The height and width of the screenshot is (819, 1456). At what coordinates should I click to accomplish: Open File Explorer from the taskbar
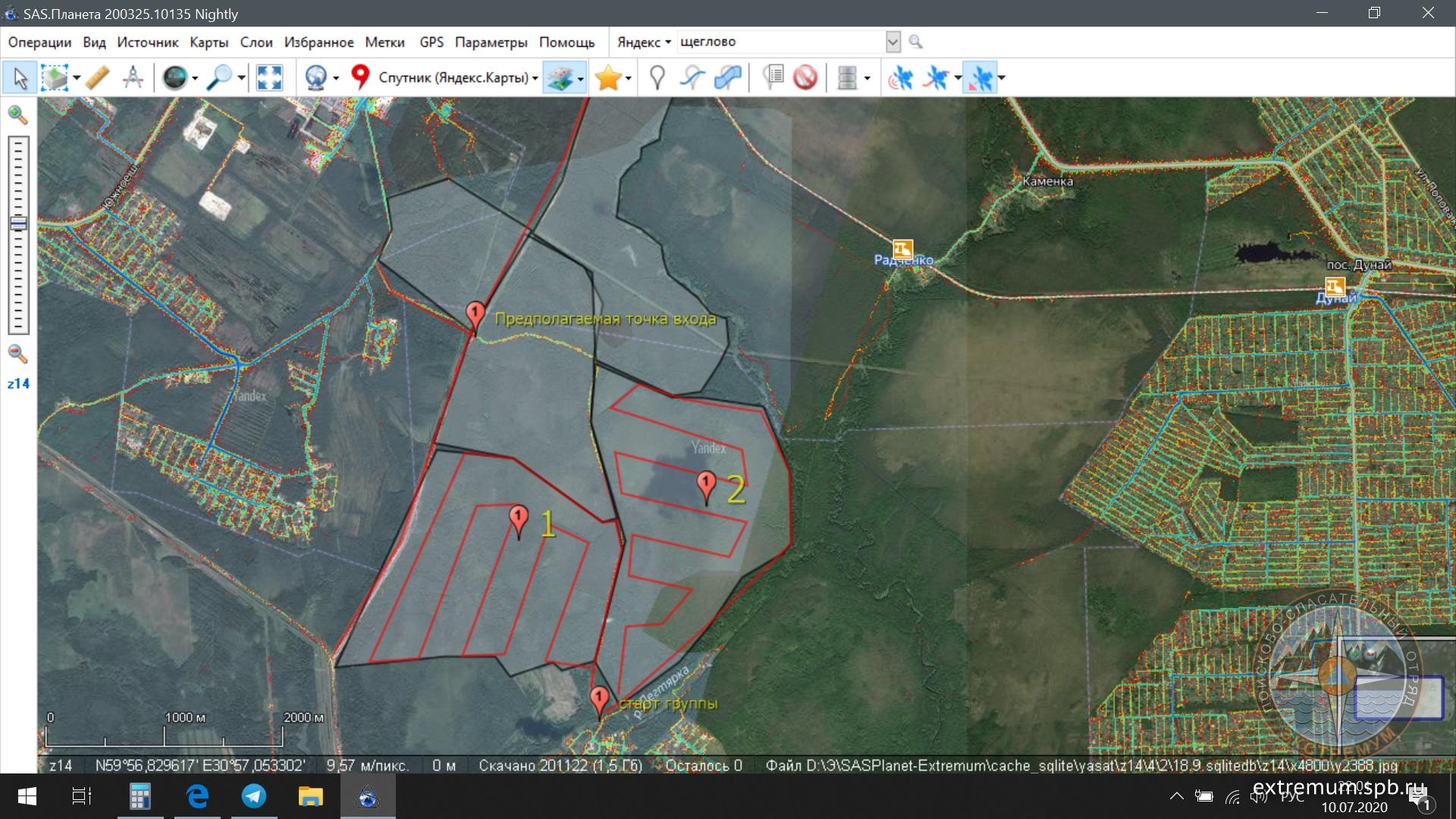point(311,796)
